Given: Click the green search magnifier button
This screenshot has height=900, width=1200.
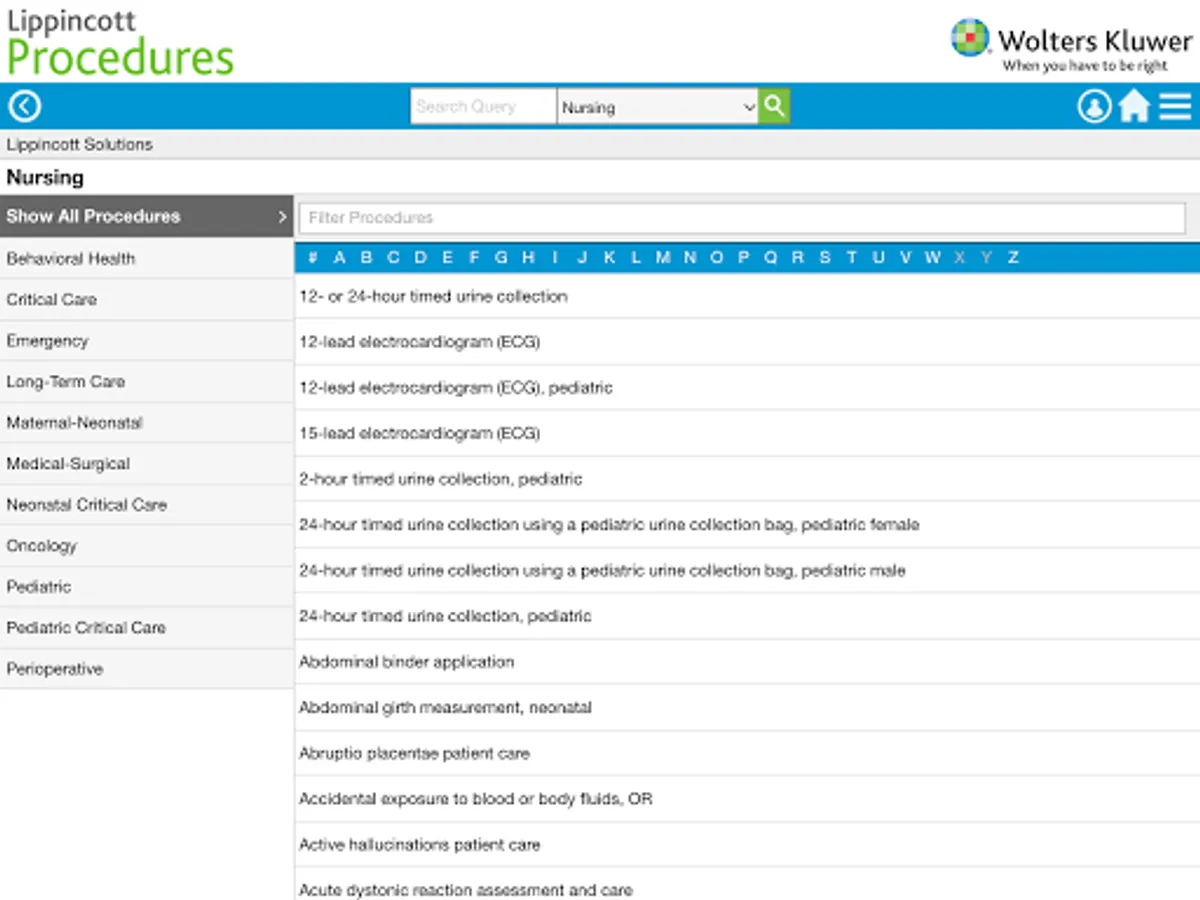Looking at the screenshot, I should coord(774,106).
